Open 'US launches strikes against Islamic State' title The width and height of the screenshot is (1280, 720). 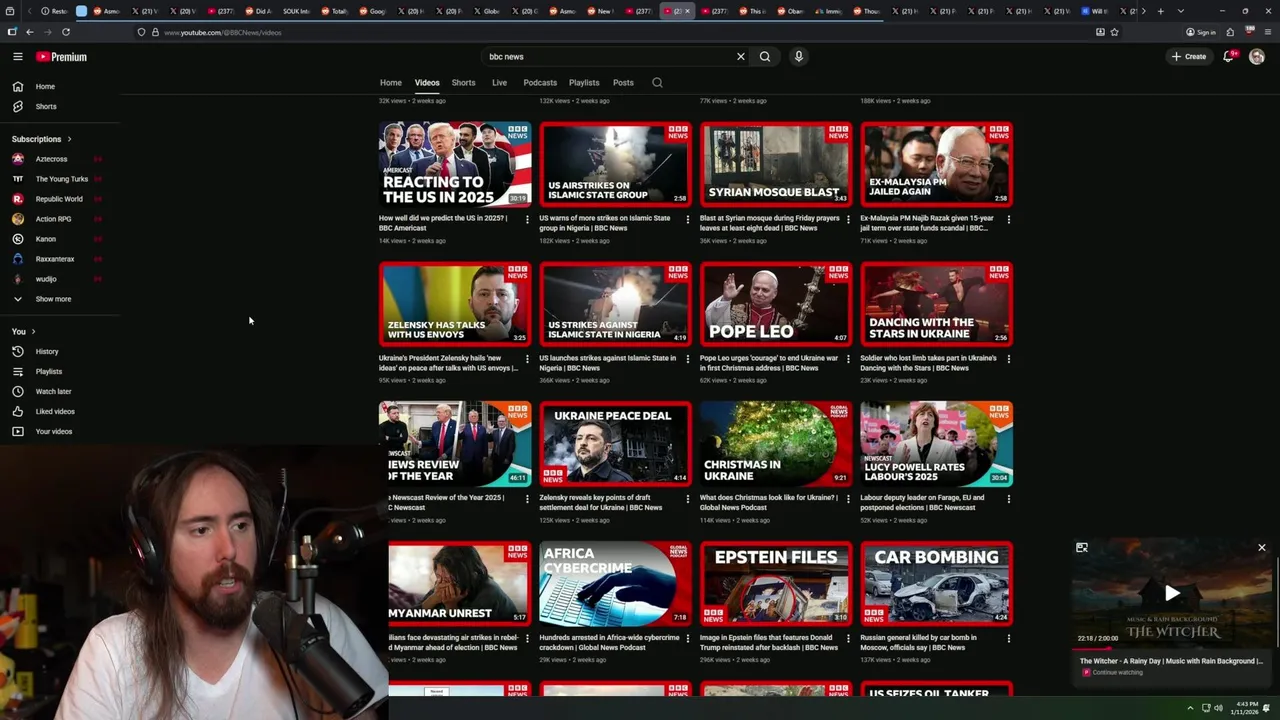click(608, 363)
